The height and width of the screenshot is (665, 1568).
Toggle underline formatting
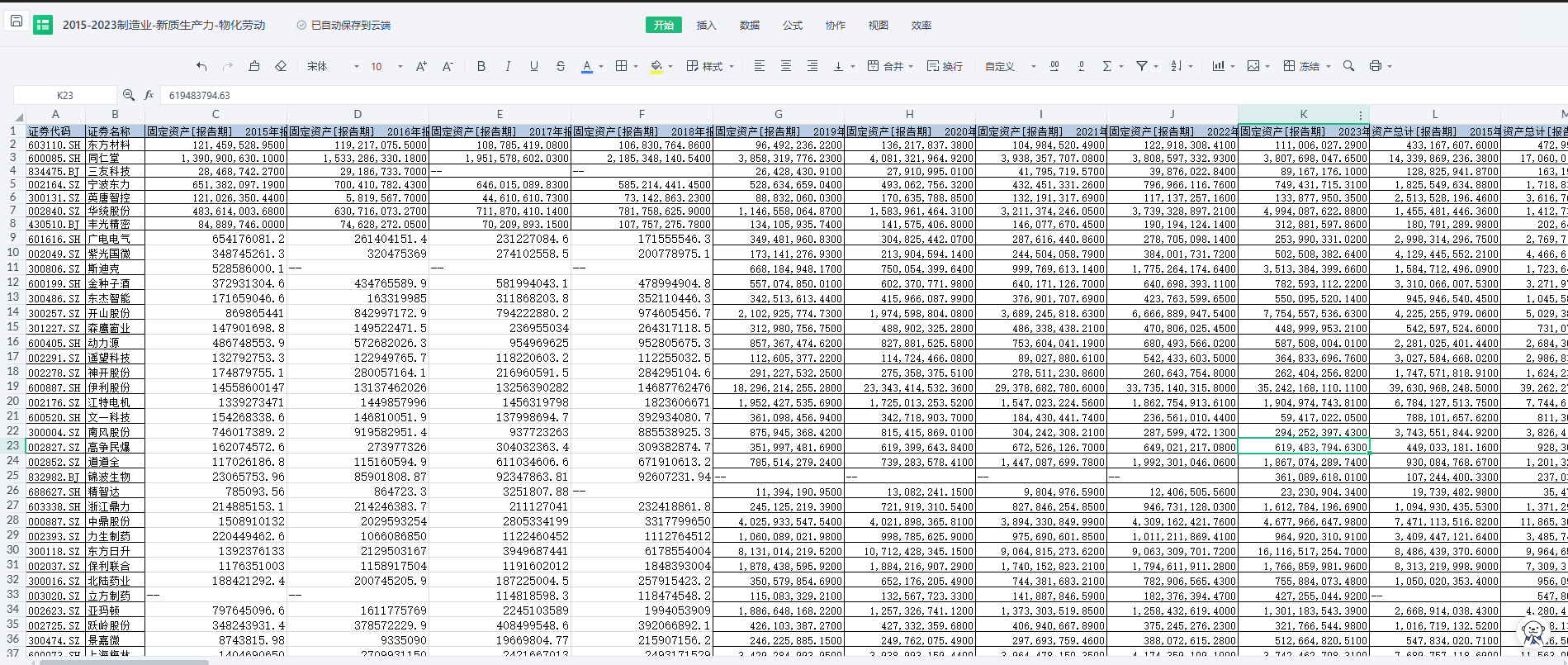click(534, 66)
